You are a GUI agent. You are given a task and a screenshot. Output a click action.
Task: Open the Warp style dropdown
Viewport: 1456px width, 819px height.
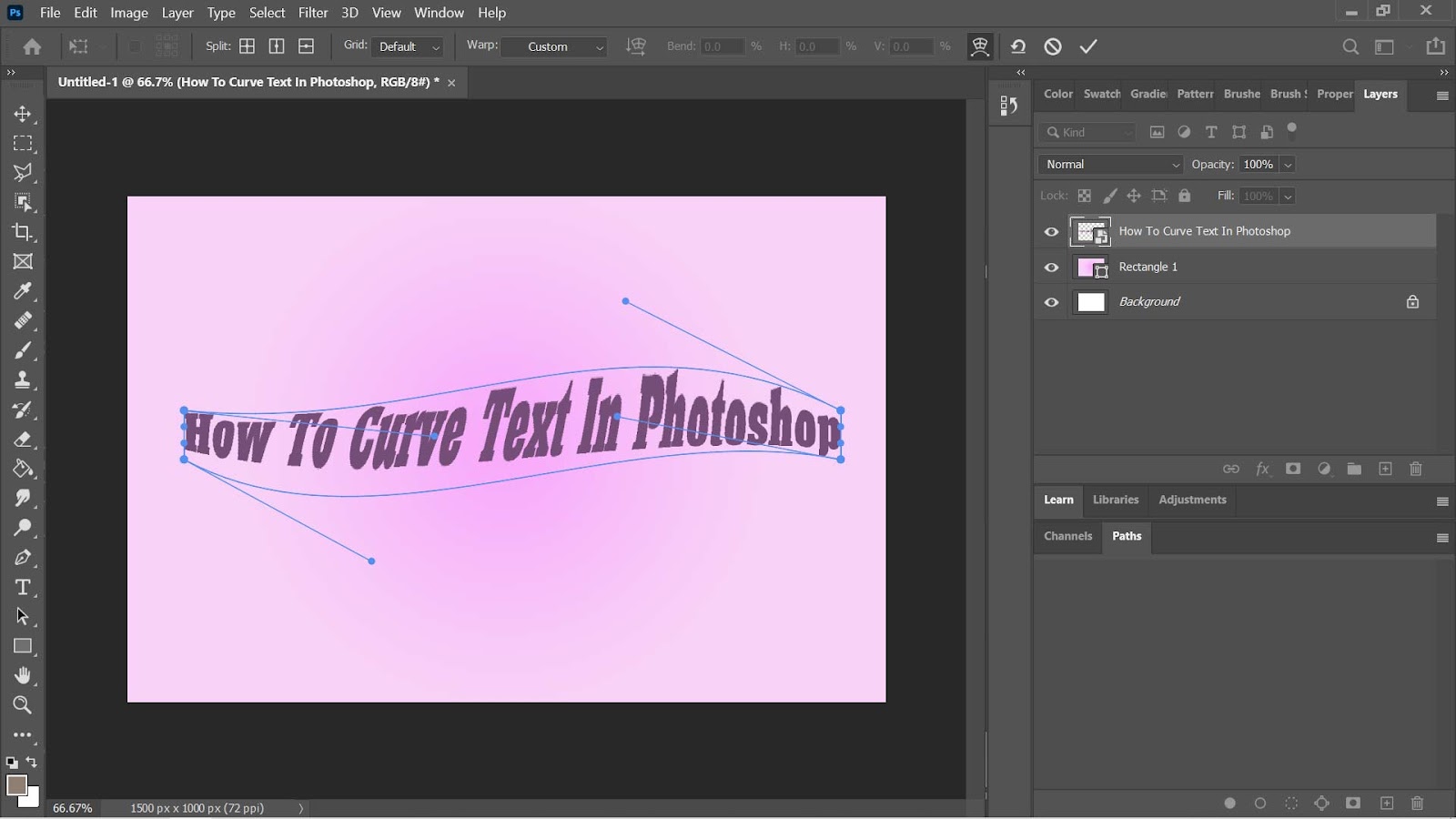[554, 46]
